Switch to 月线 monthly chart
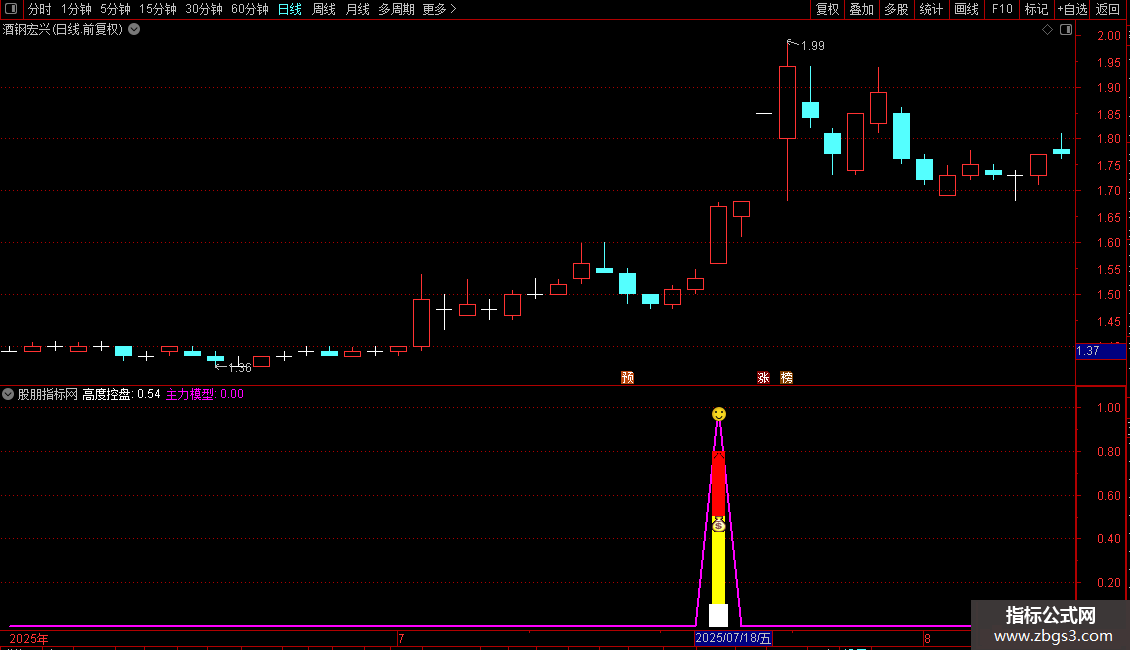1130x650 pixels. [357, 9]
